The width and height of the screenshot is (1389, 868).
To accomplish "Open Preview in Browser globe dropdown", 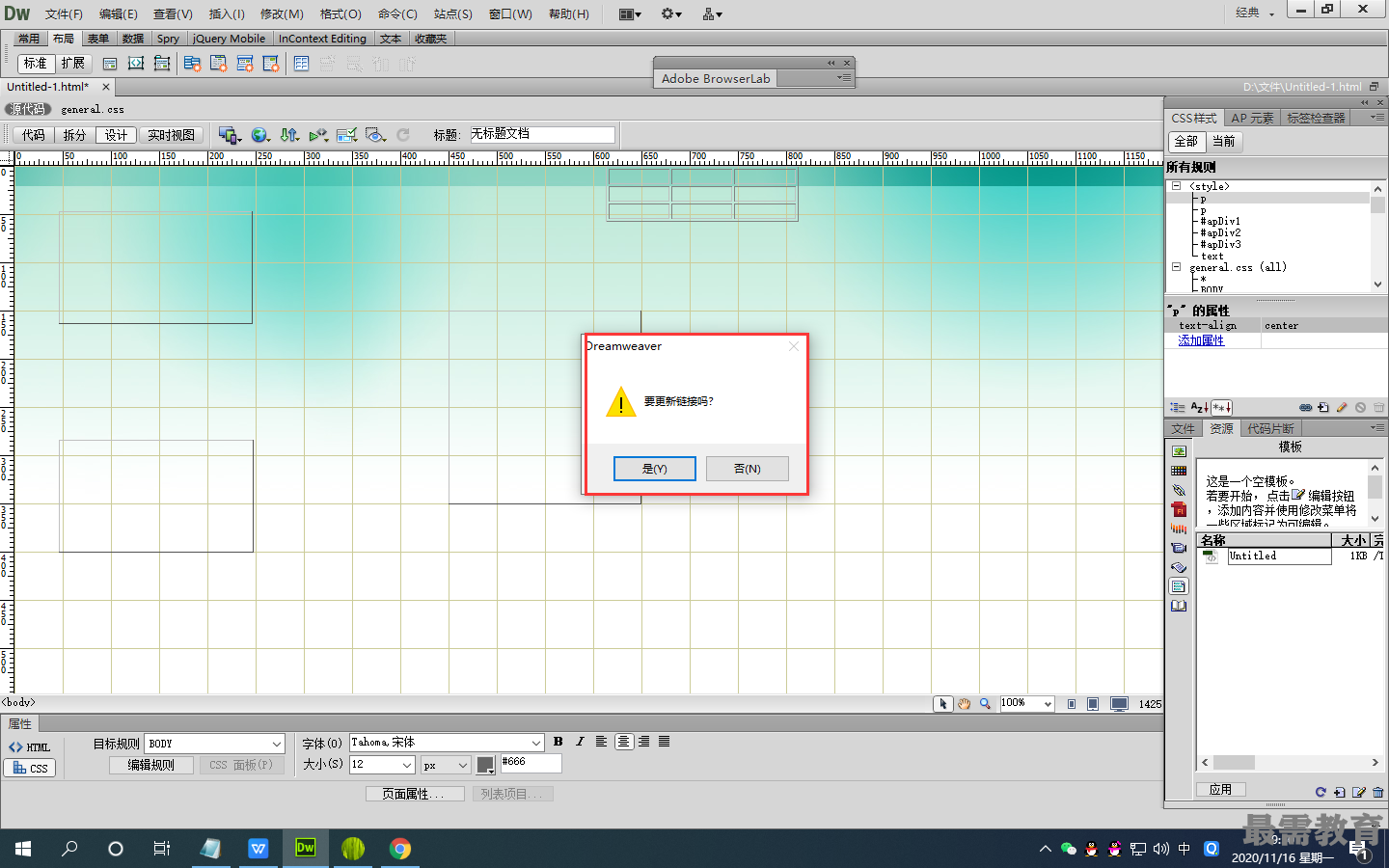I will 260,135.
